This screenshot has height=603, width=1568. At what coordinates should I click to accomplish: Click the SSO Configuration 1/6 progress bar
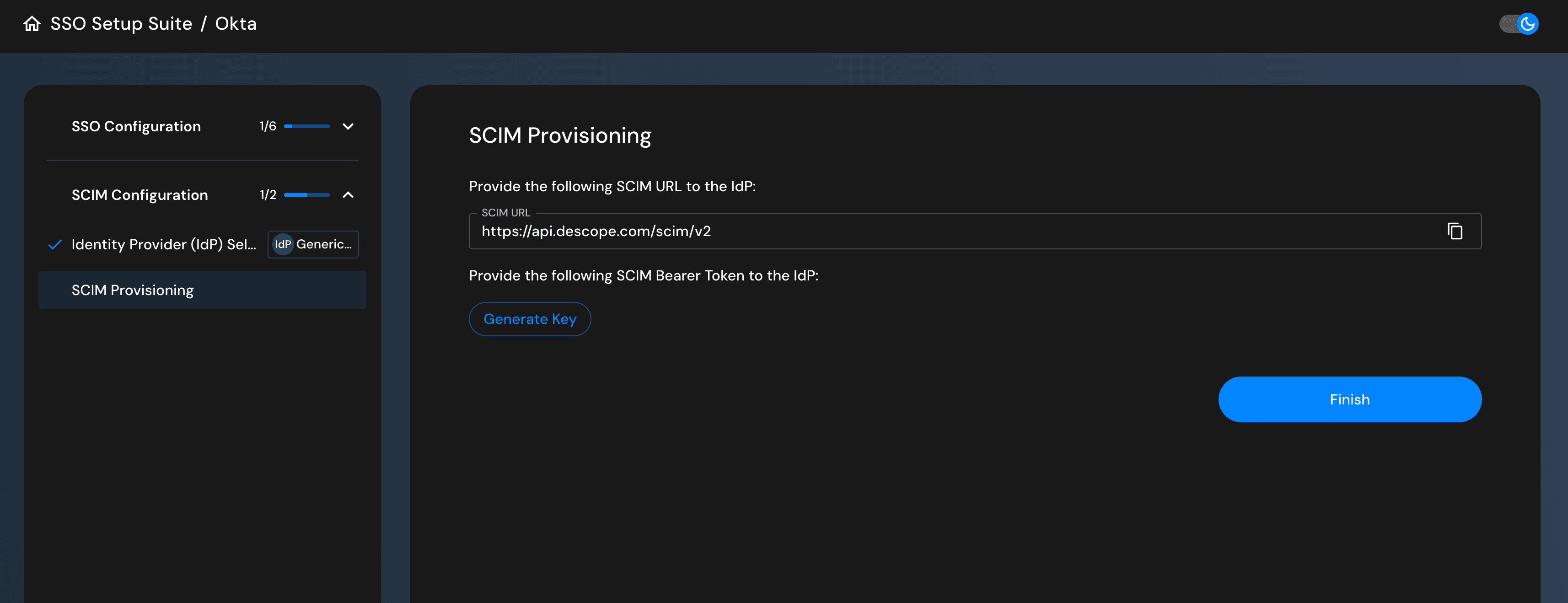click(x=307, y=127)
